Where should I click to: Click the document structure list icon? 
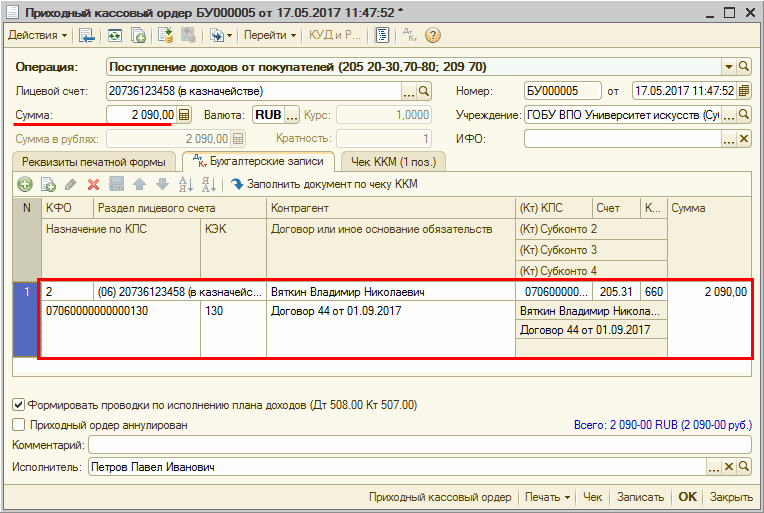click(x=382, y=35)
